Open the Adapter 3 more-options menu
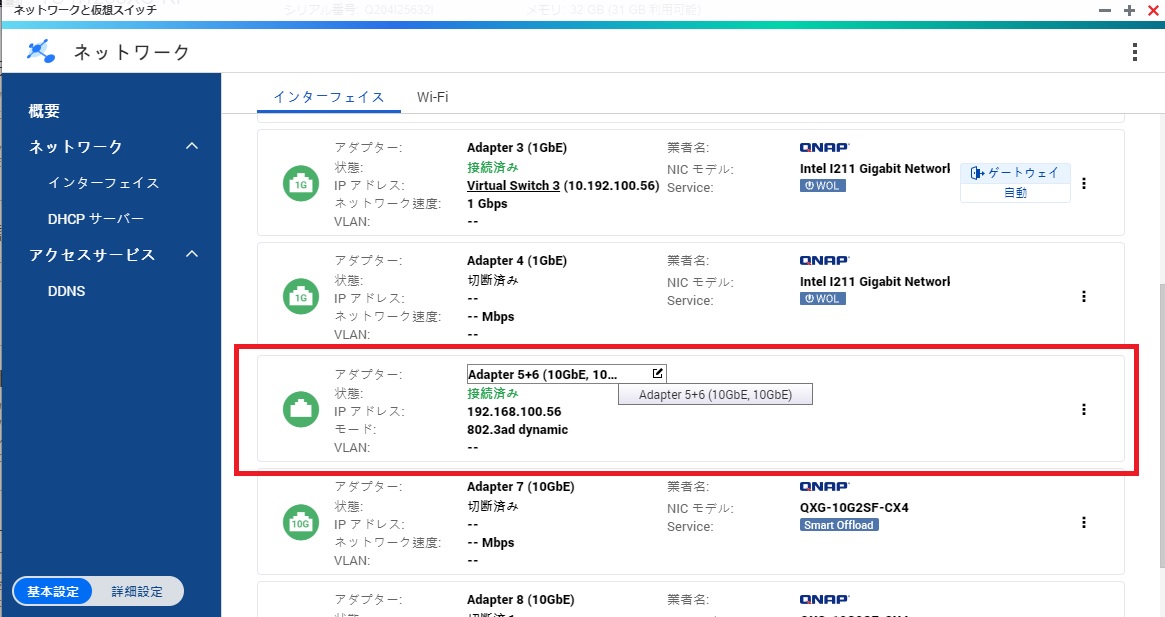 1084,183
